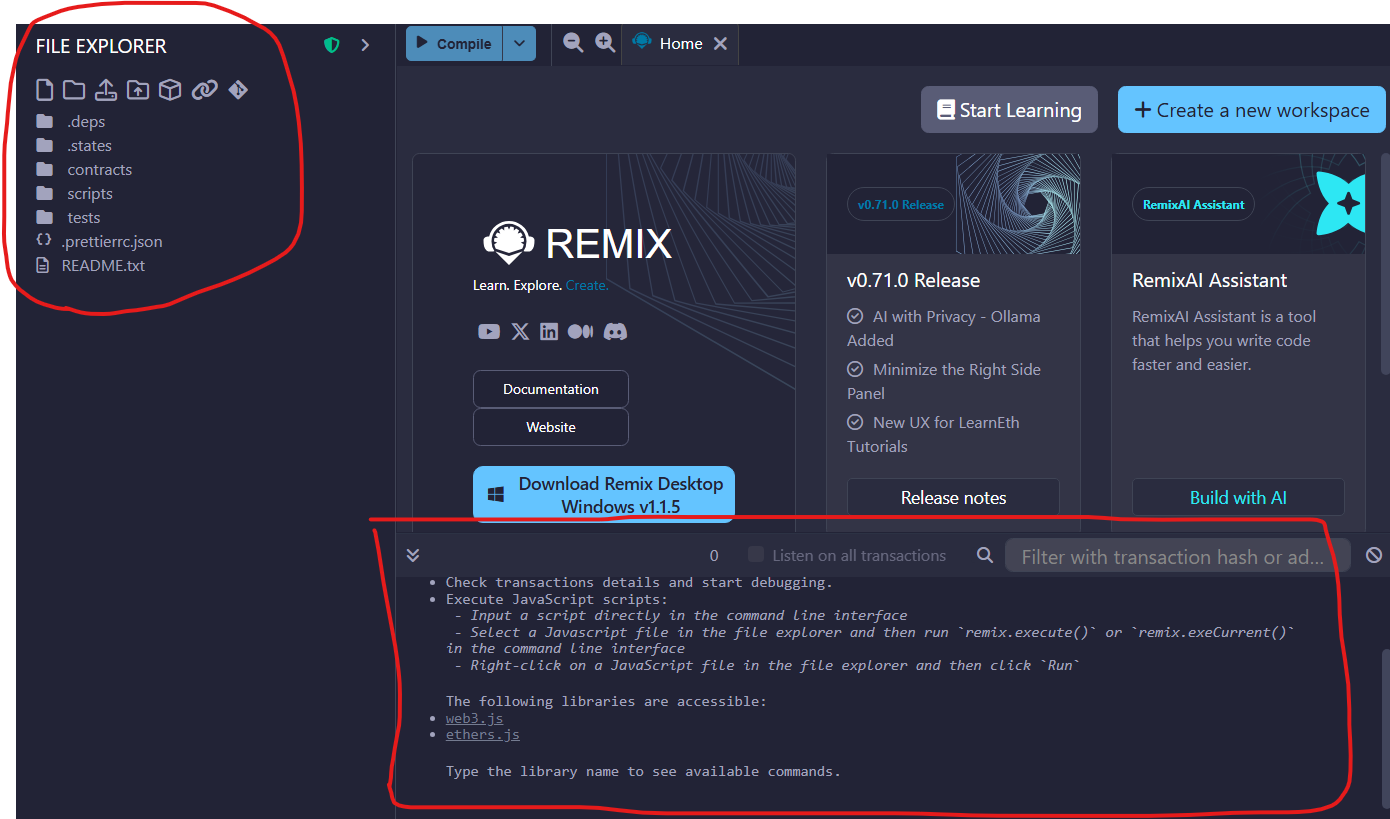
Task: Collapse the File Explorer panel with the chevron
Action: 365,45
